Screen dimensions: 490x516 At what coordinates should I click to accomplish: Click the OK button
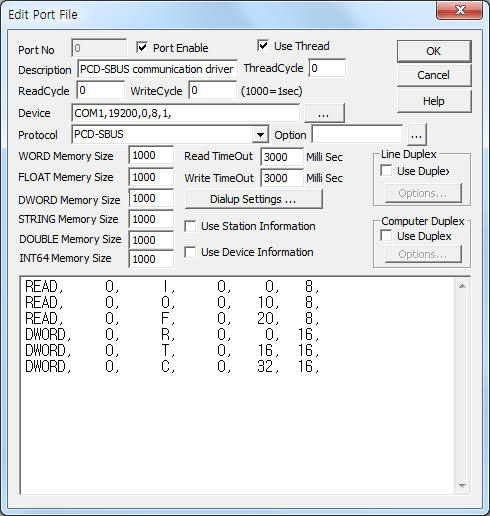point(434,51)
